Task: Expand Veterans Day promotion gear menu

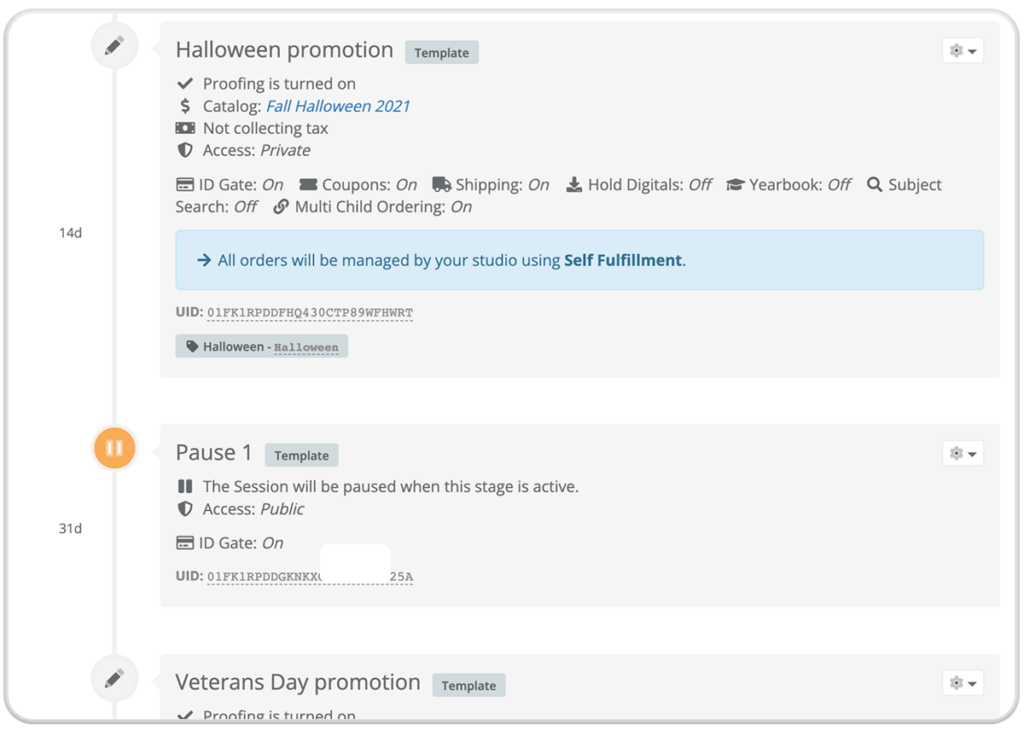Action: point(963,683)
